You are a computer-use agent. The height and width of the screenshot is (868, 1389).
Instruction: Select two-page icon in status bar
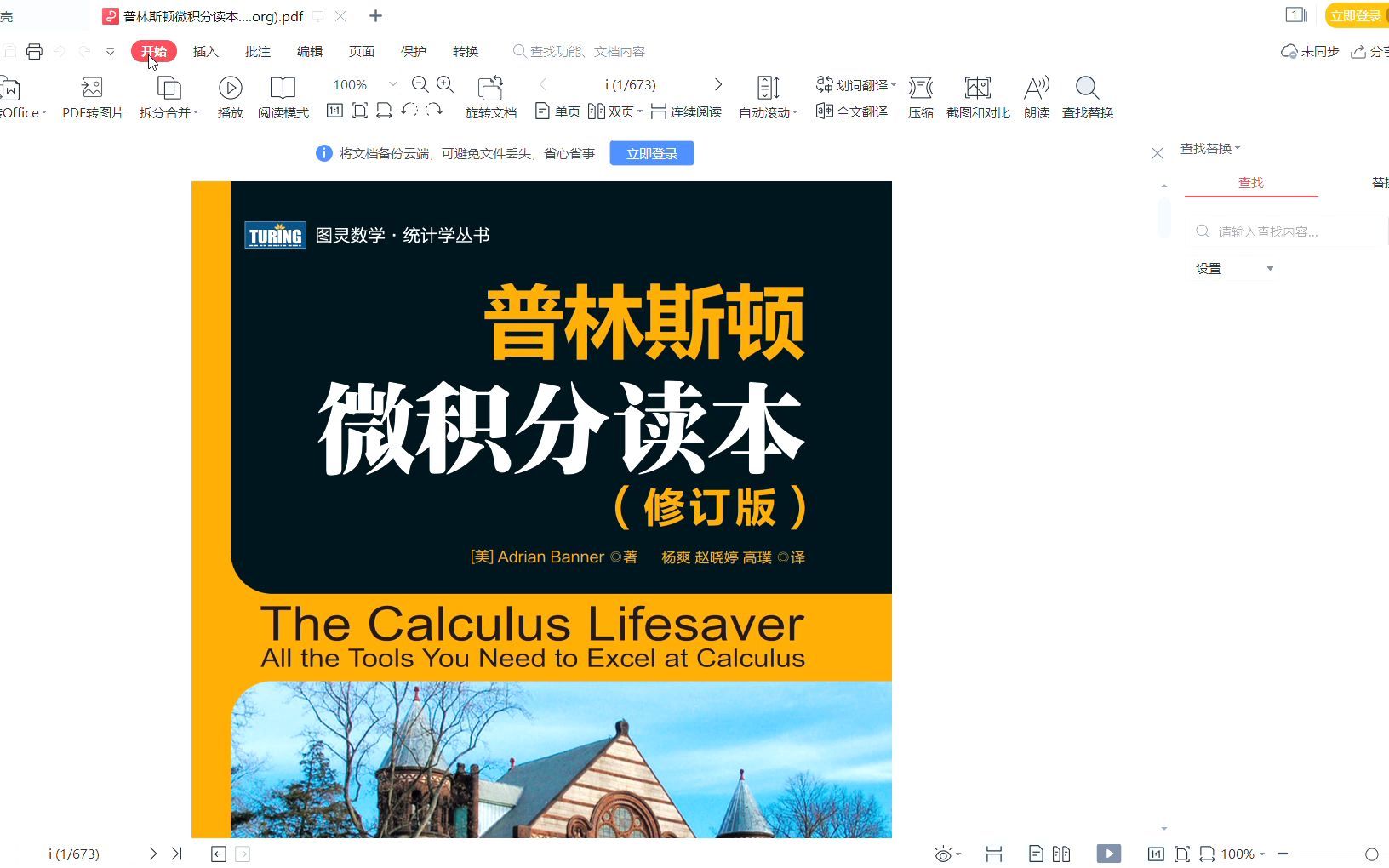(x=1061, y=854)
